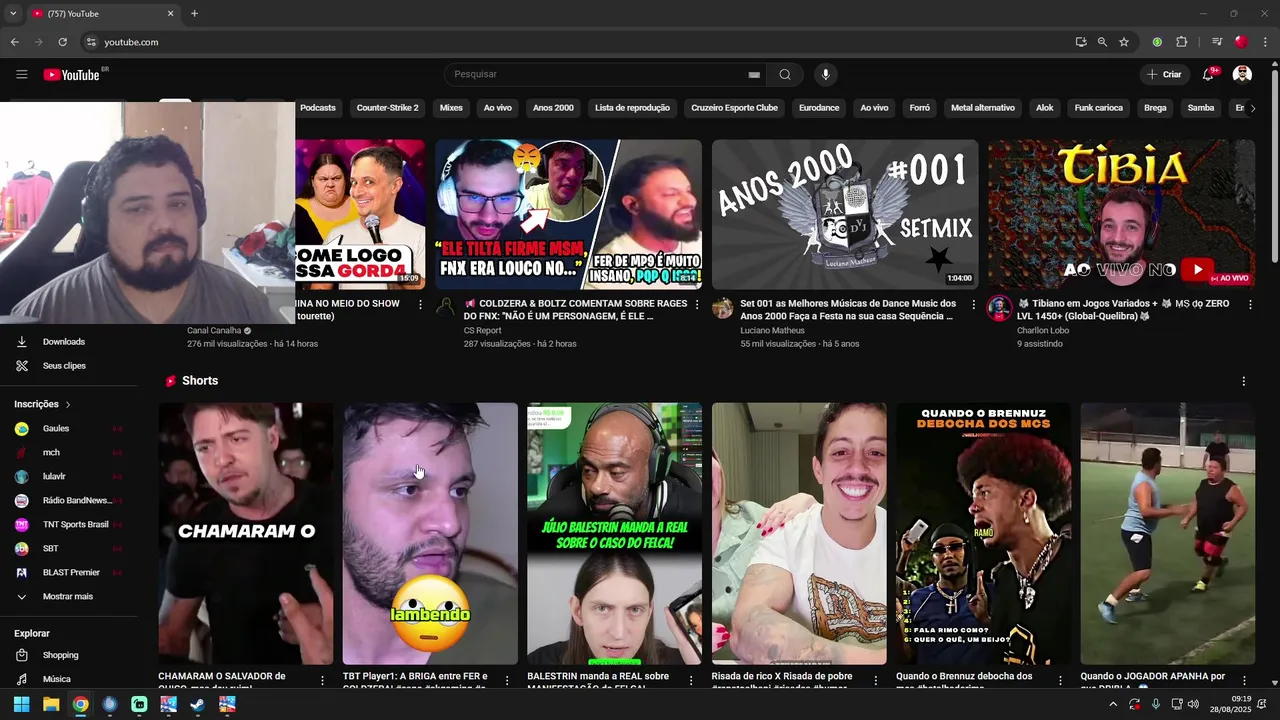Open the on-screen keyboard in search box
The image size is (1280, 720).
click(754, 75)
